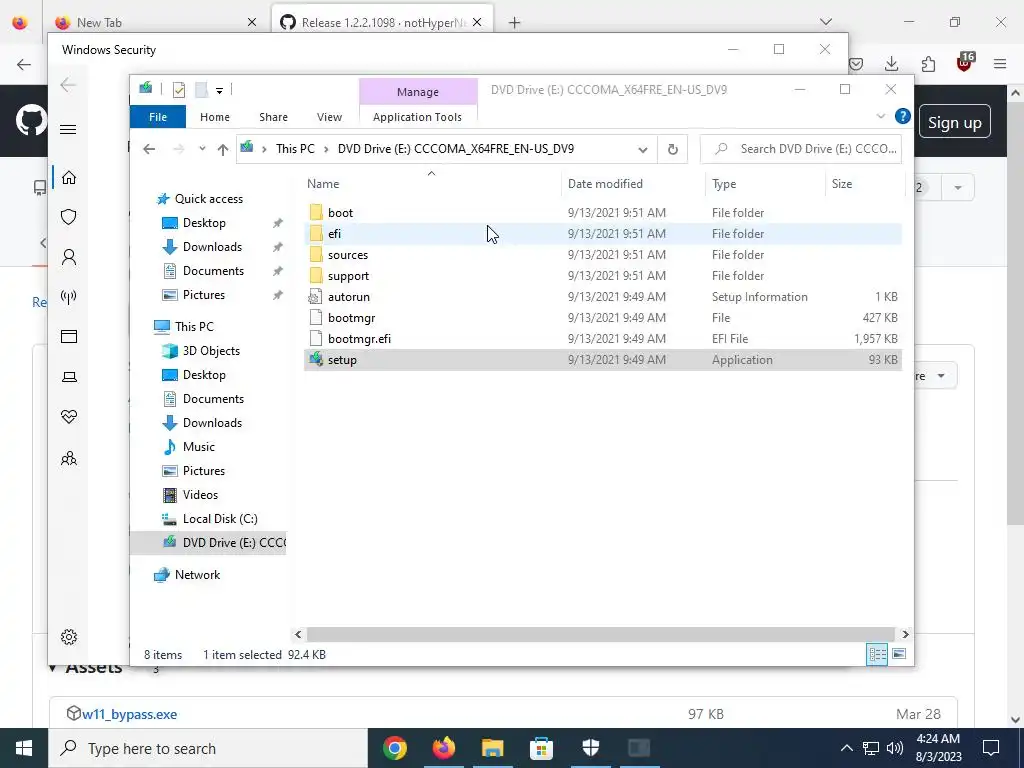Image resolution: width=1024 pixels, height=768 pixels.
Task: Click Sign up button on GitHub
Action: pyautogui.click(x=954, y=122)
